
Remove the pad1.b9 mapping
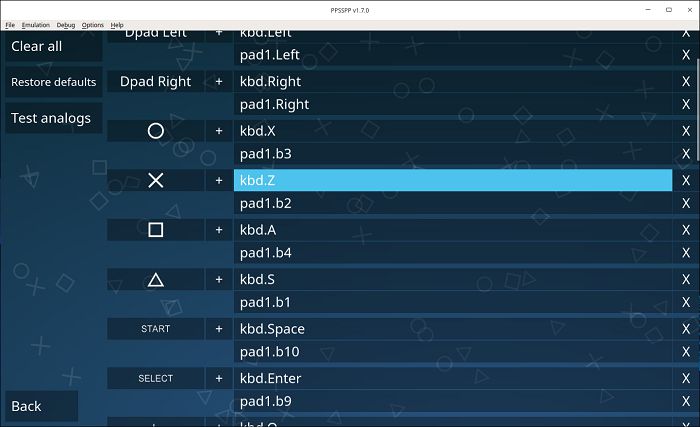tap(686, 401)
